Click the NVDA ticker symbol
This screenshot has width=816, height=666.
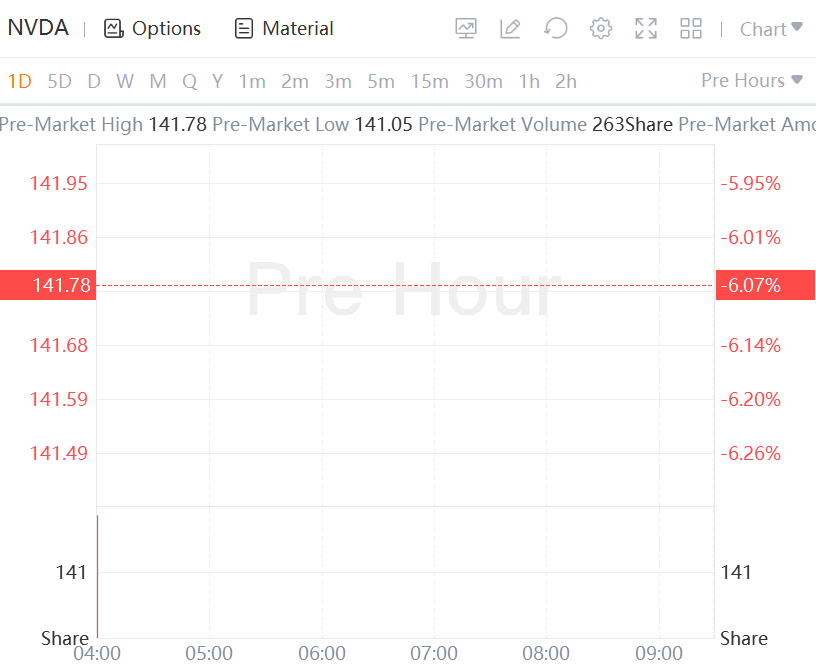[x=38, y=28]
